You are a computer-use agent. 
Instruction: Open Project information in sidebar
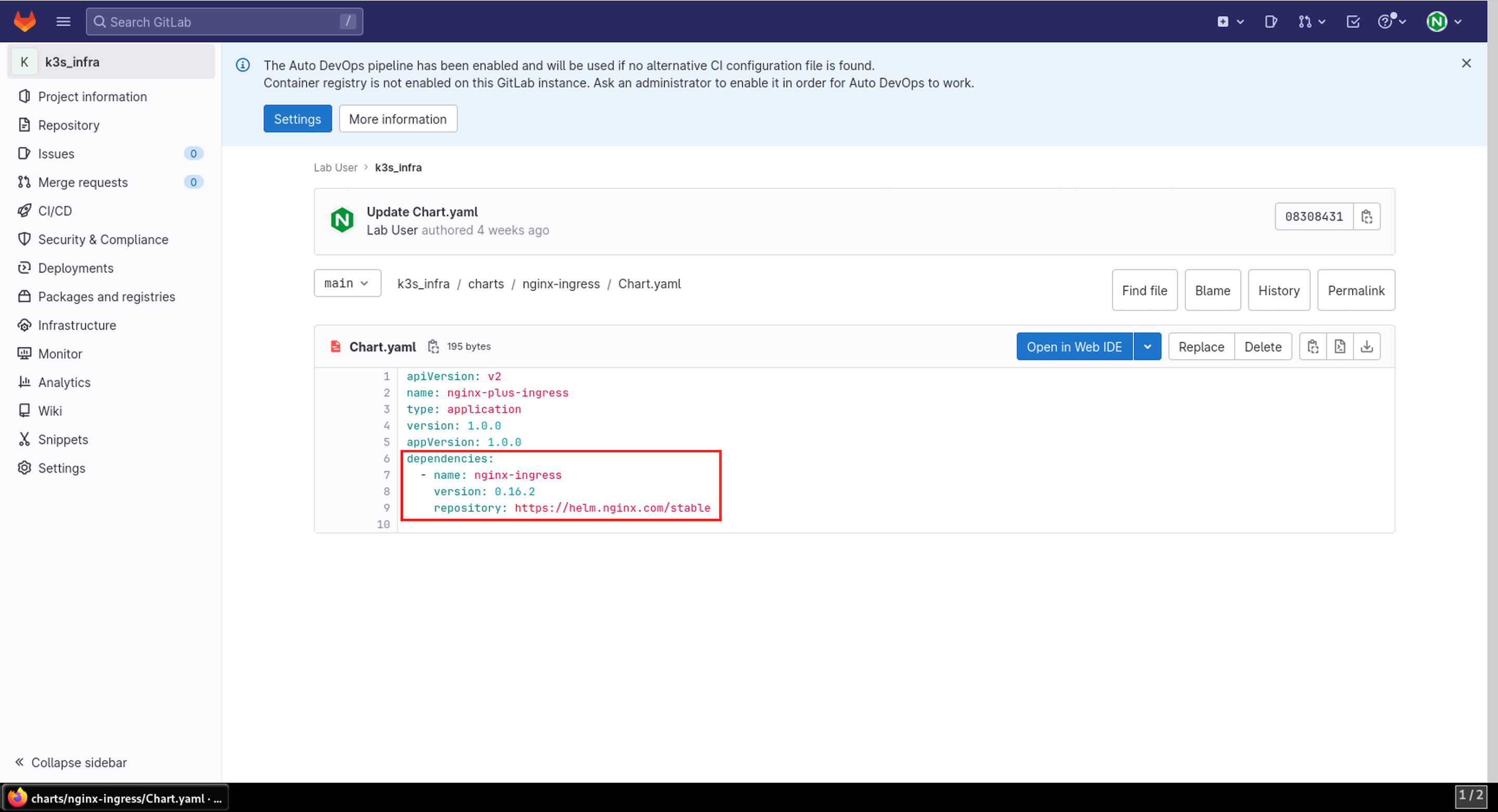coord(111,97)
